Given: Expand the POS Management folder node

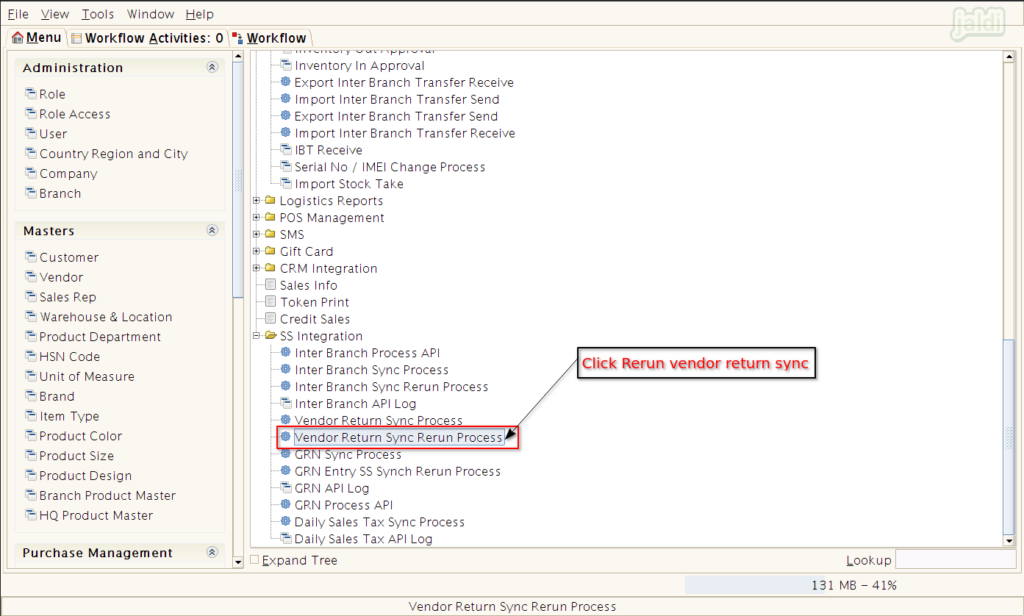Looking at the screenshot, I should [x=256, y=218].
